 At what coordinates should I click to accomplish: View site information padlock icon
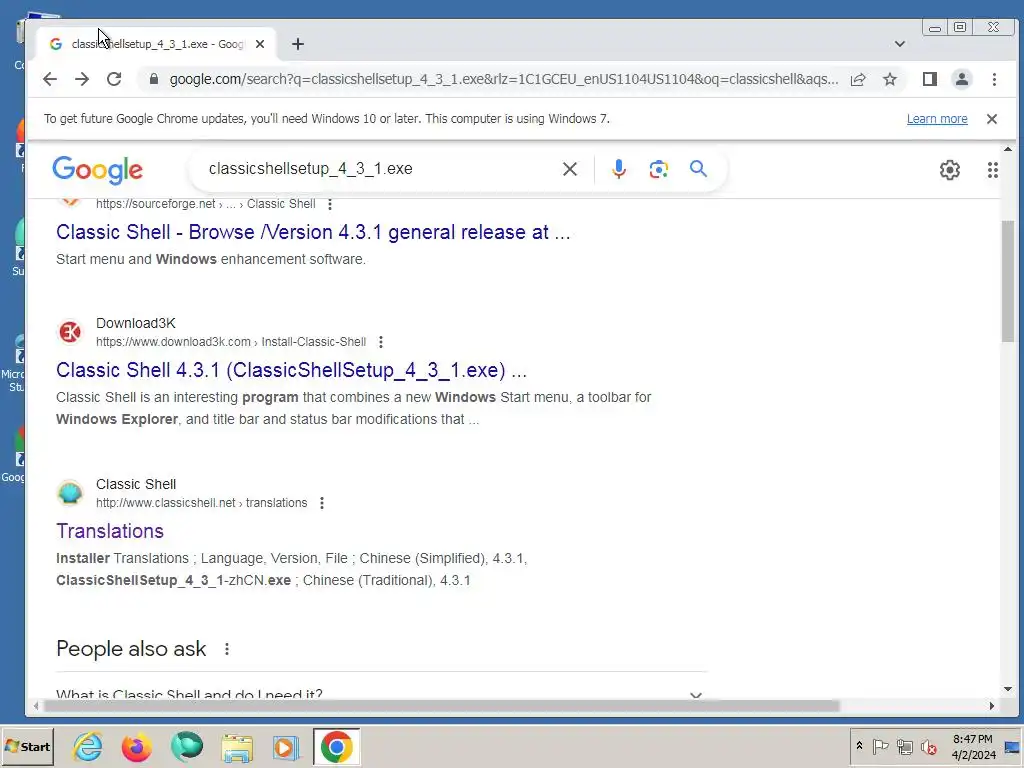(x=153, y=80)
